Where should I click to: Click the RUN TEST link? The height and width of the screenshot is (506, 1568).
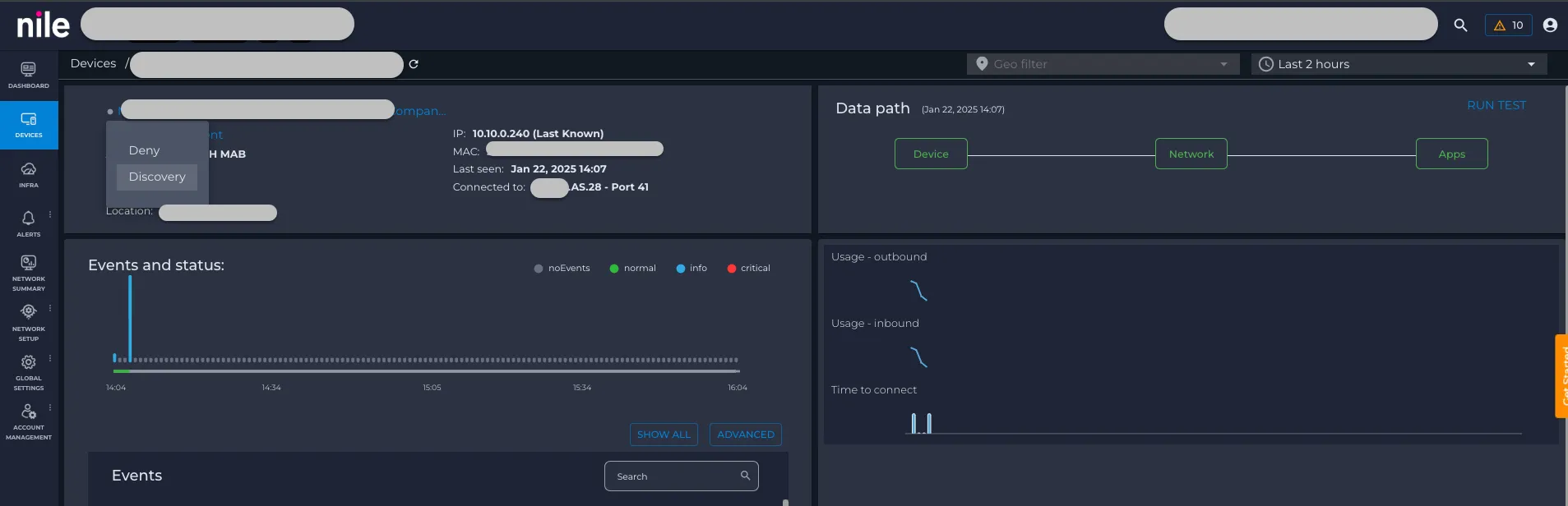1496,105
